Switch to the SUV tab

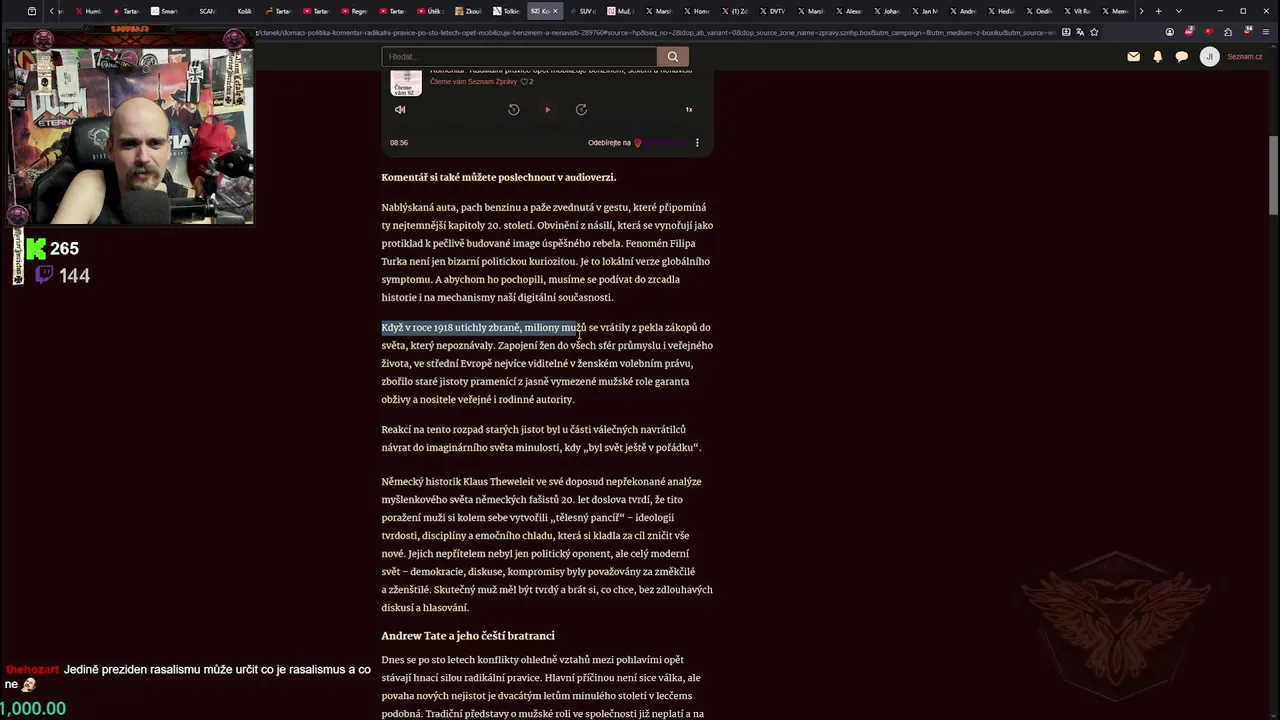coord(586,11)
